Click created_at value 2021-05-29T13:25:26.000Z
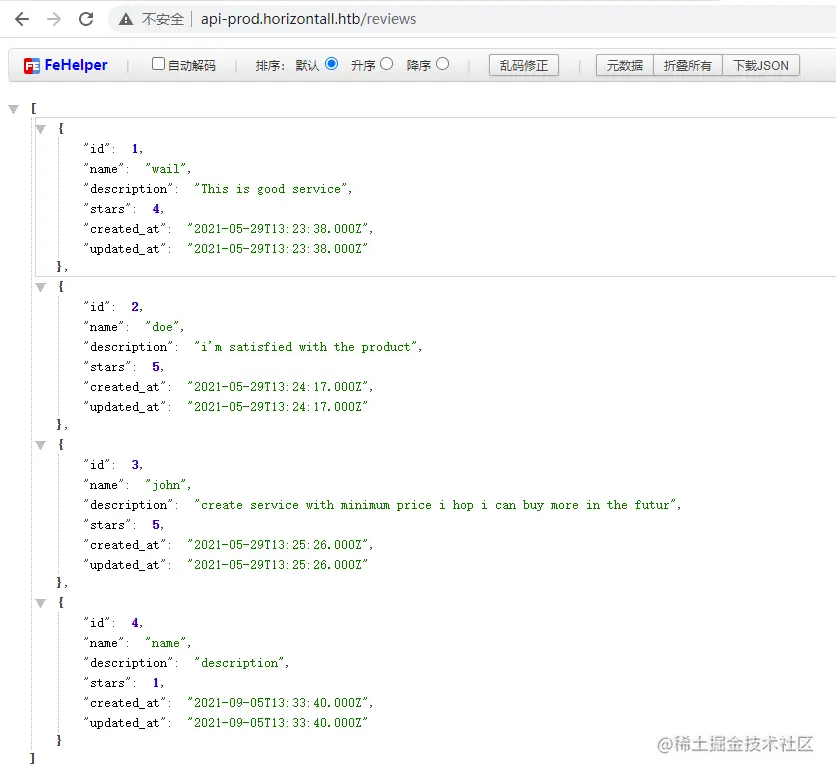The image size is (836, 776). [x=277, y=545]
